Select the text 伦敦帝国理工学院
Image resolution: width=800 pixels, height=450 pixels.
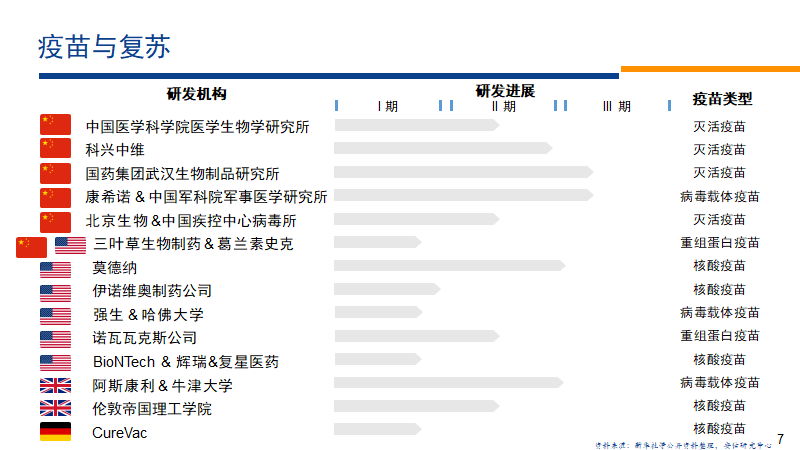[x=152, y=409]
